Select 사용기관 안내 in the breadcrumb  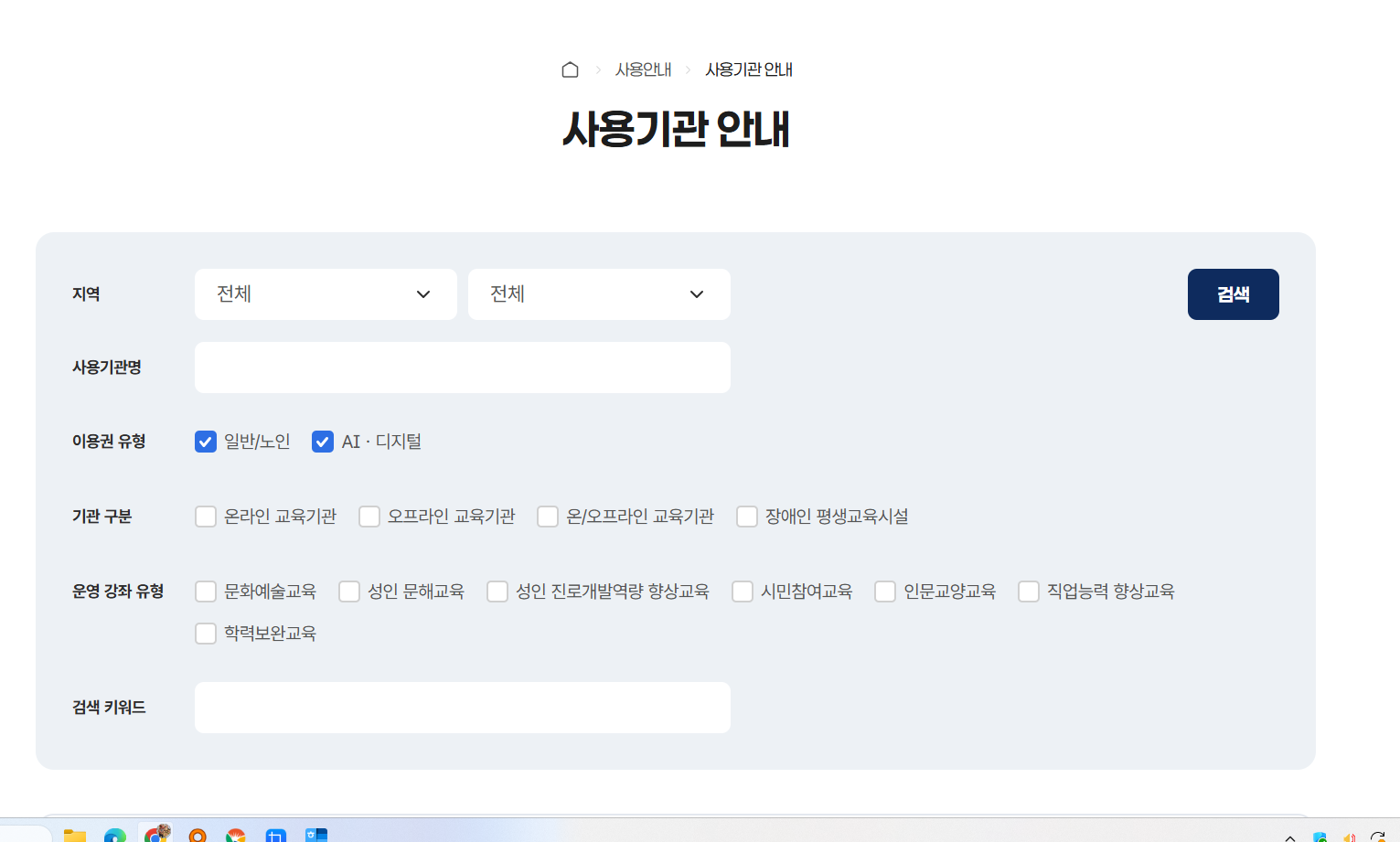point(747,69)
